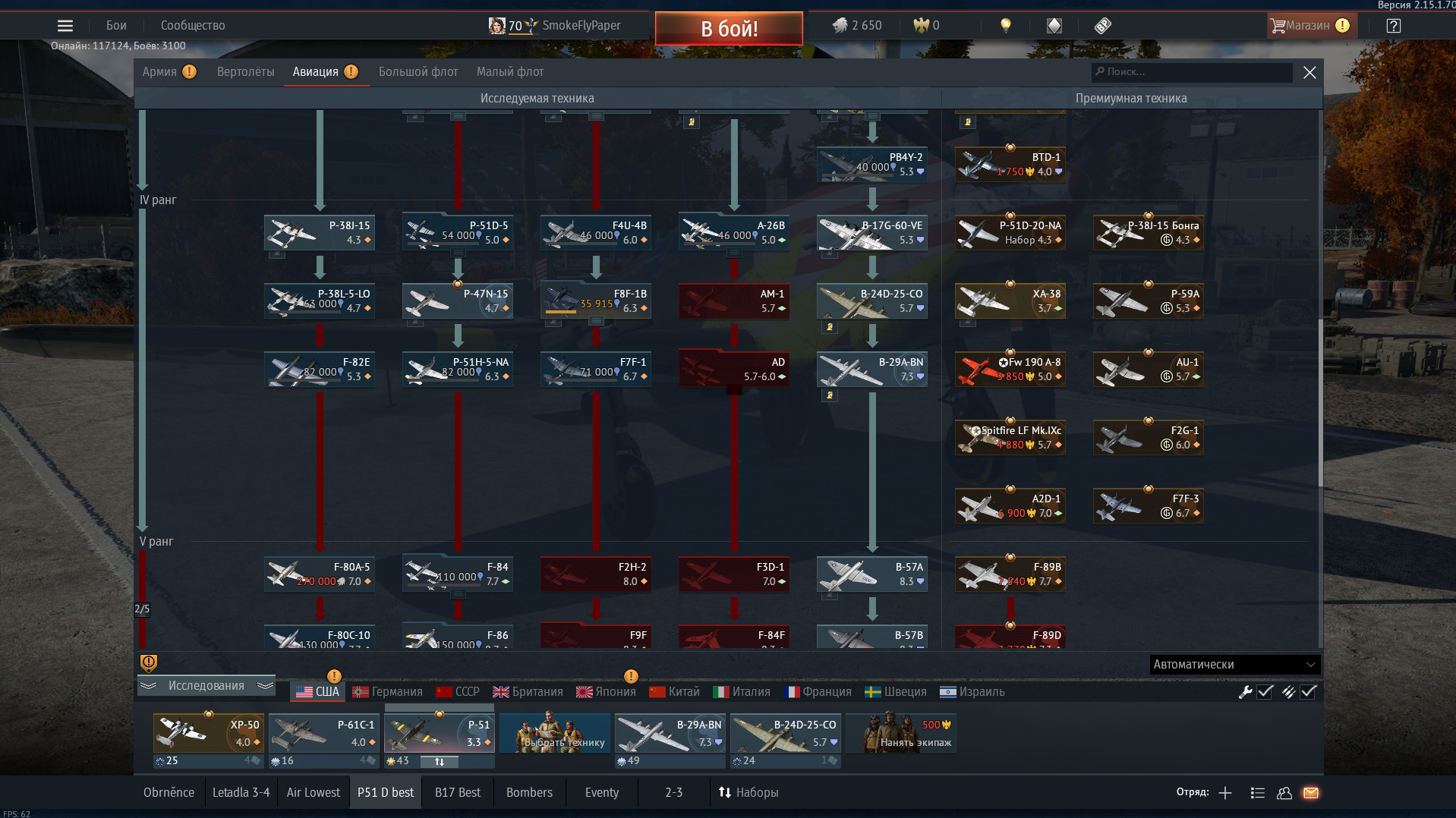
Task: Open the inventory items icon
Action: click(1054, 25)
